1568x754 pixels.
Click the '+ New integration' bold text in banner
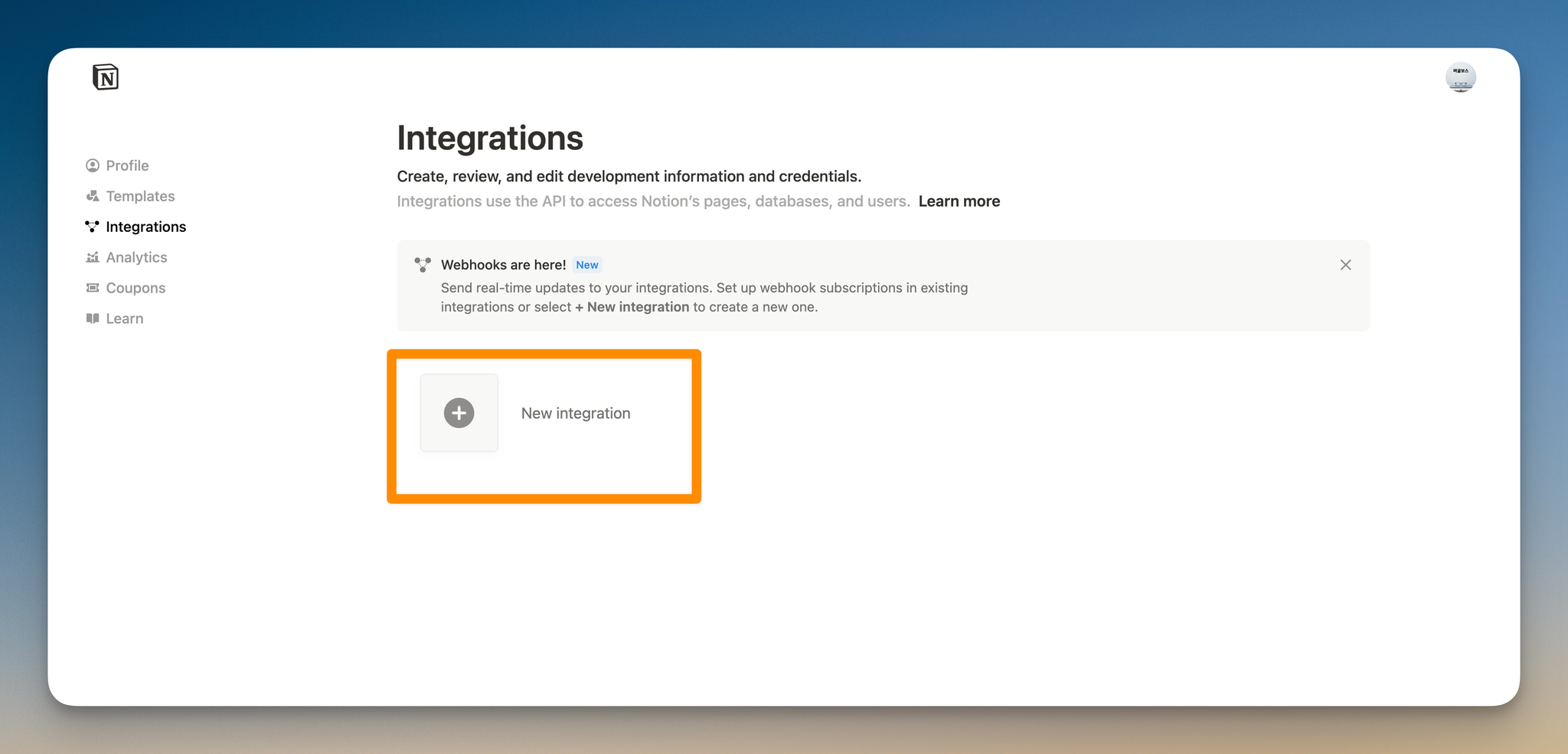[x=632, y=307]
